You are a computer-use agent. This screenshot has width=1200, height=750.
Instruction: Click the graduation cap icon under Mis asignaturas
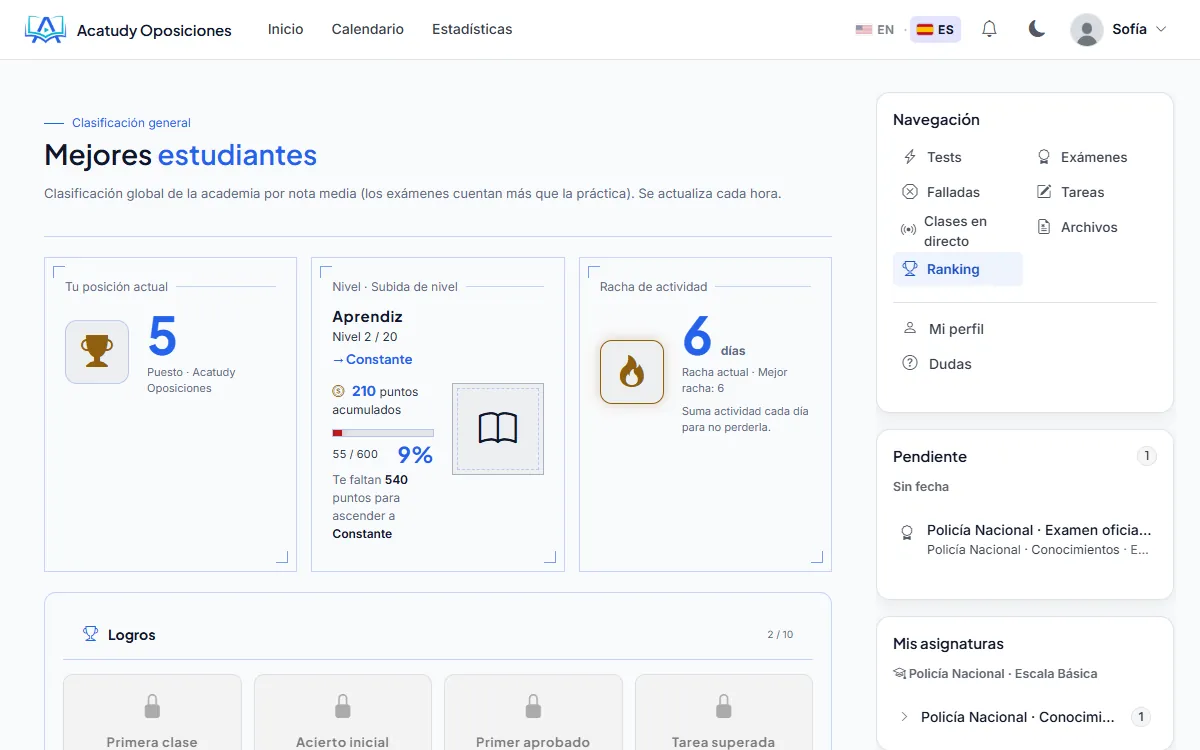point(899,674)
